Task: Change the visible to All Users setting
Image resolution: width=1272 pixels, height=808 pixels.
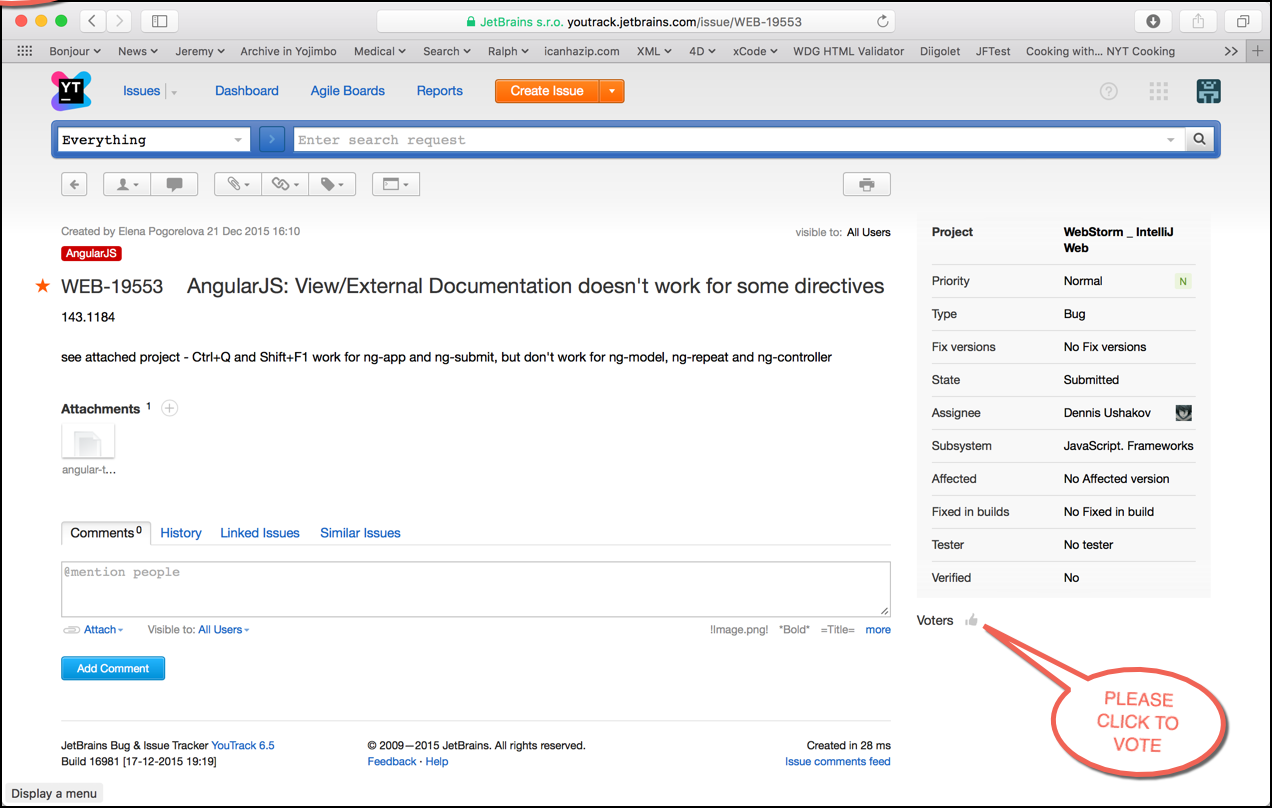Action: pyautogui.click(x=868, y=232)
